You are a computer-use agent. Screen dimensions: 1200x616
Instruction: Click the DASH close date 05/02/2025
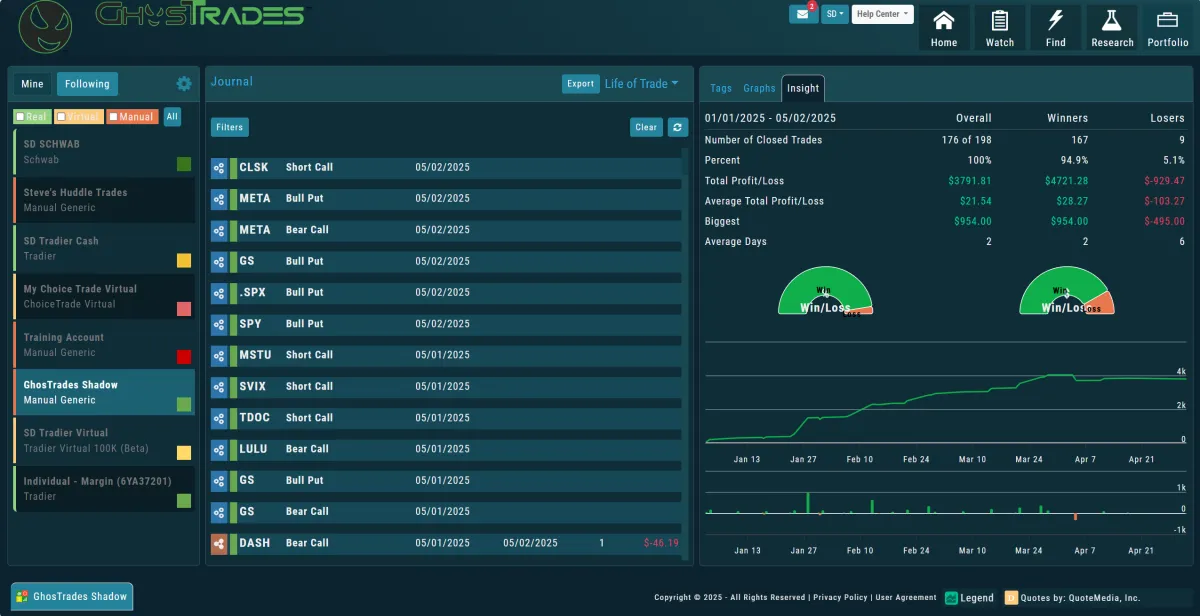click(530, 544)
